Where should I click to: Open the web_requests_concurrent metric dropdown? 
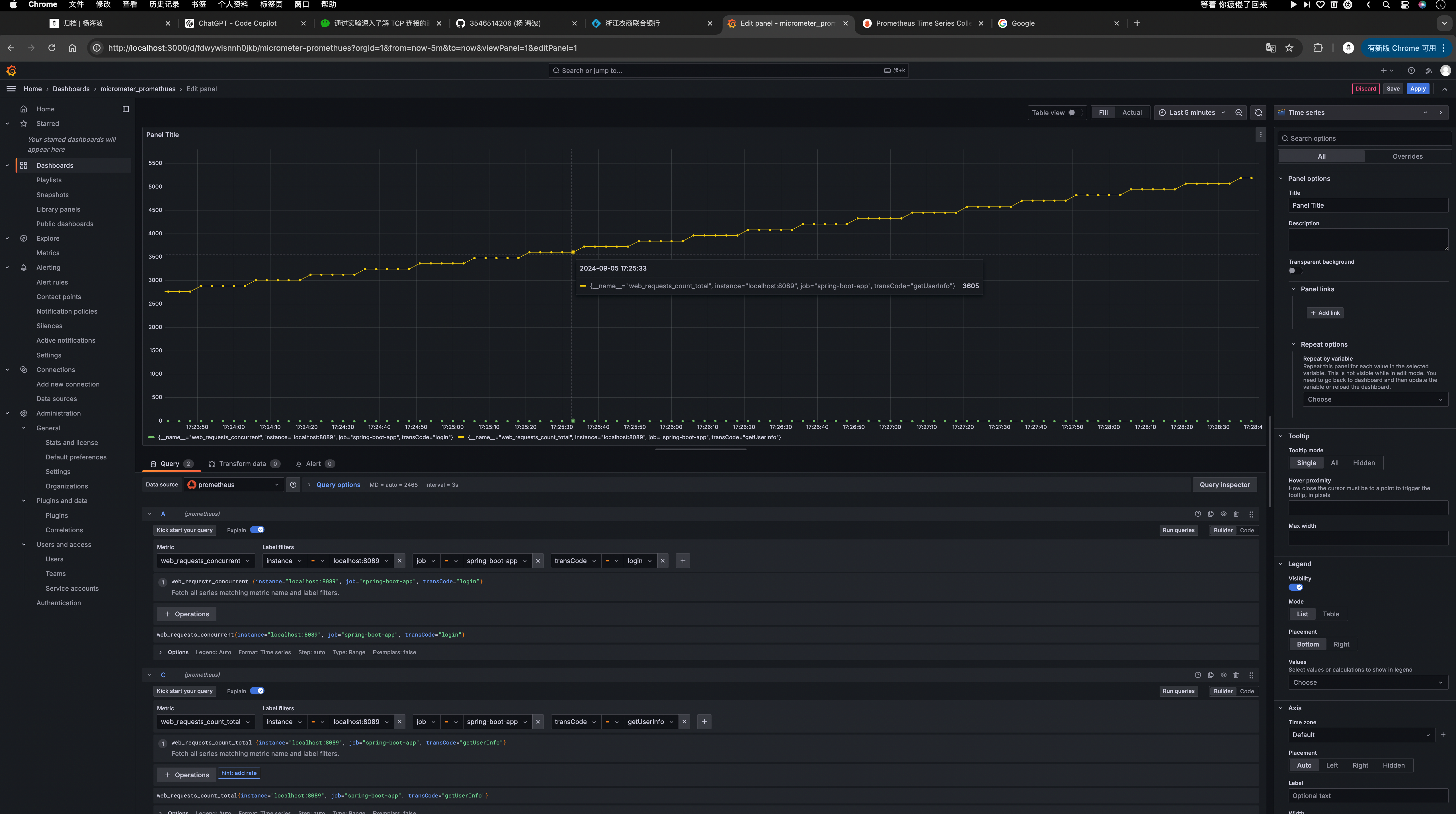205,561
